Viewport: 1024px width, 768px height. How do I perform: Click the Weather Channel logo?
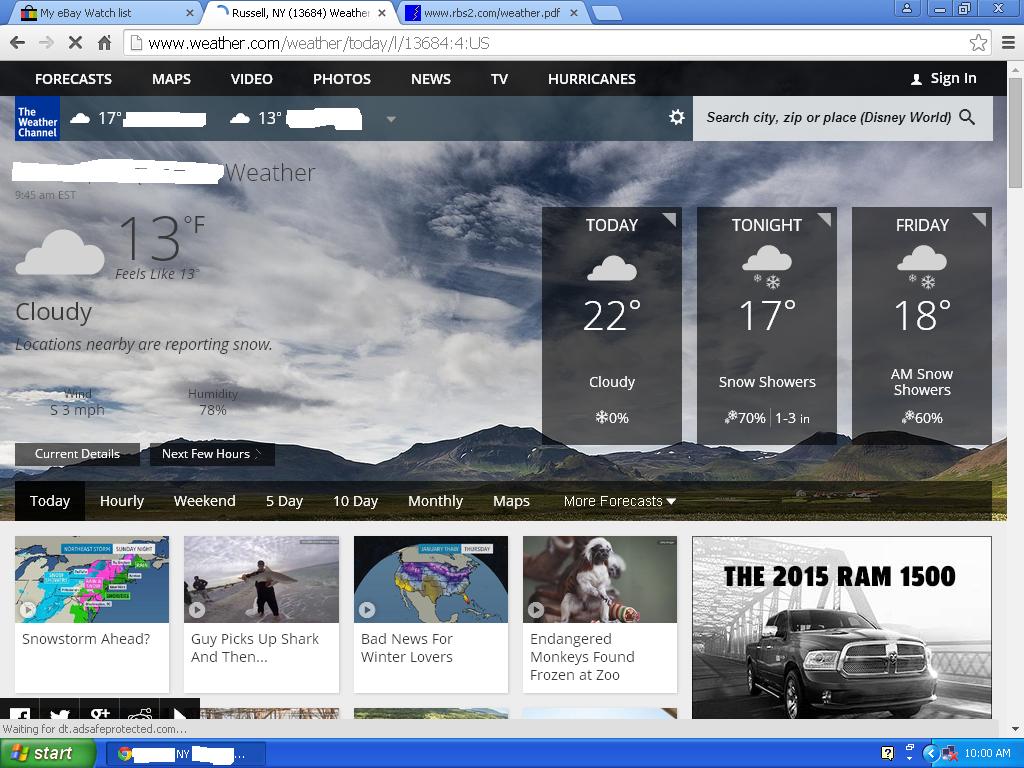(x=37, y=119)
